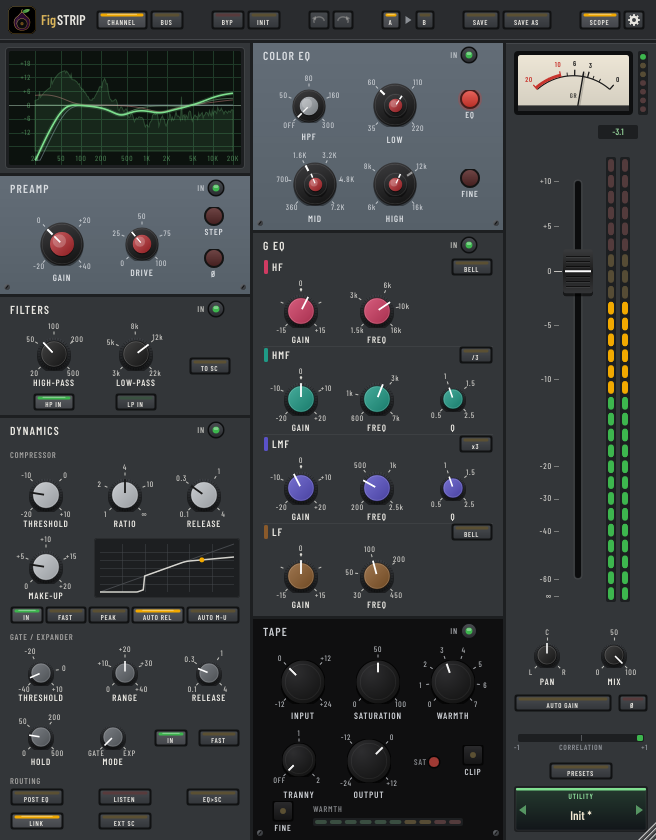656x840 pixels.
Task: Click the undo arrow button
Action: coord(319,20)
